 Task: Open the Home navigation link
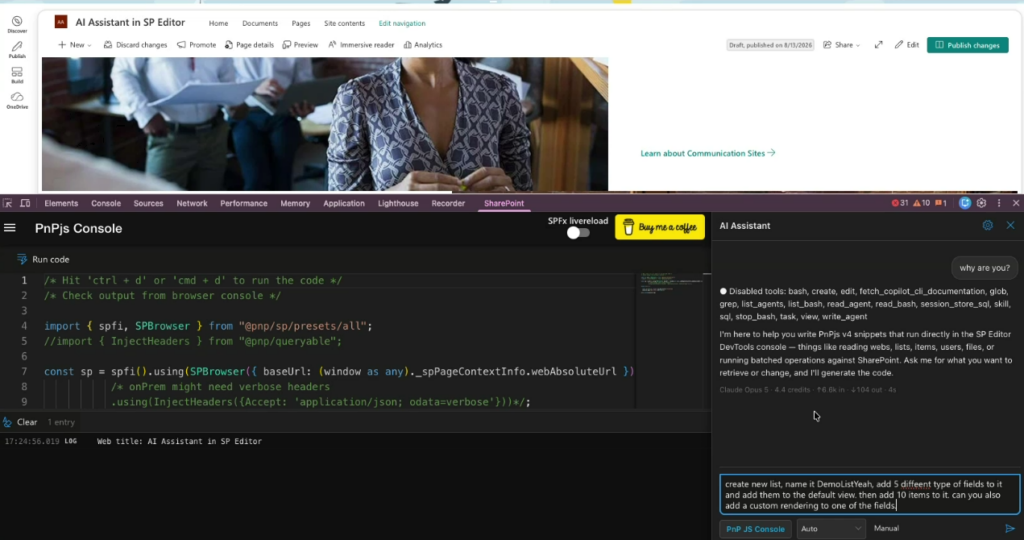pyautogui.click(x=218, y=24)
